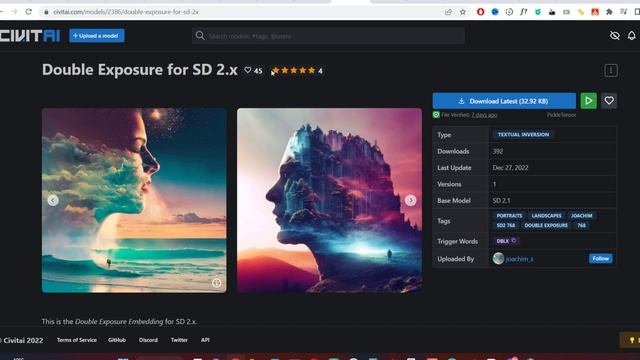Open the Twitter footer link
This screenshot has height=360, width=640.
coord(179,340)
